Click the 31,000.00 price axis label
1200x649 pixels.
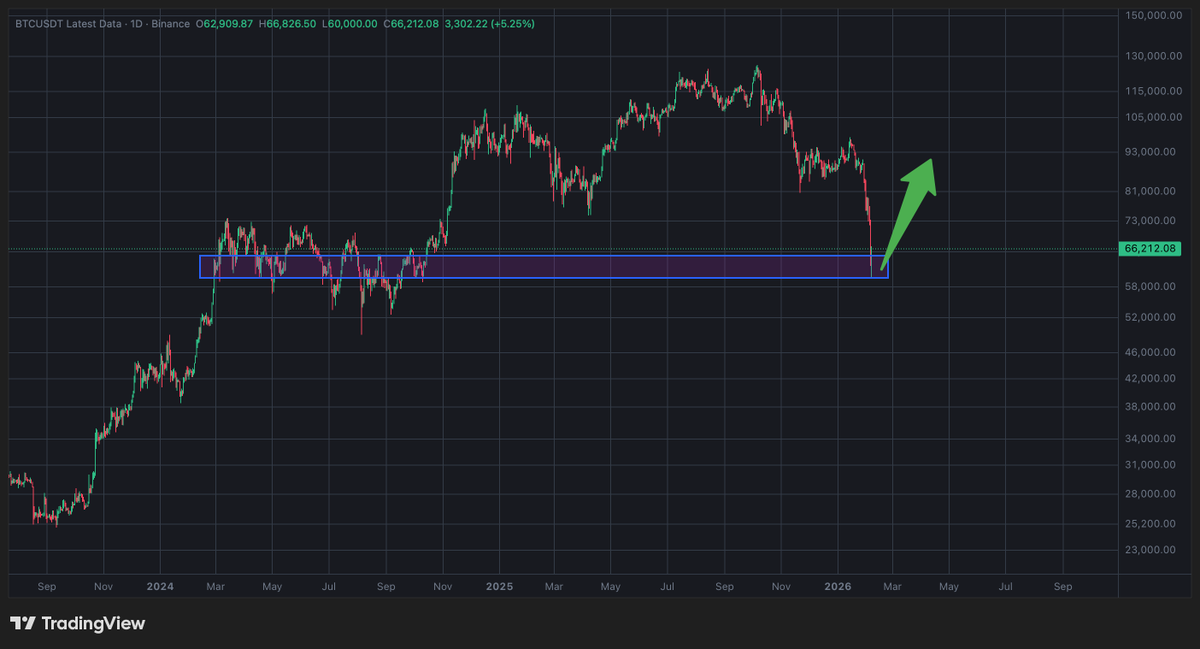click(1150, 465)
